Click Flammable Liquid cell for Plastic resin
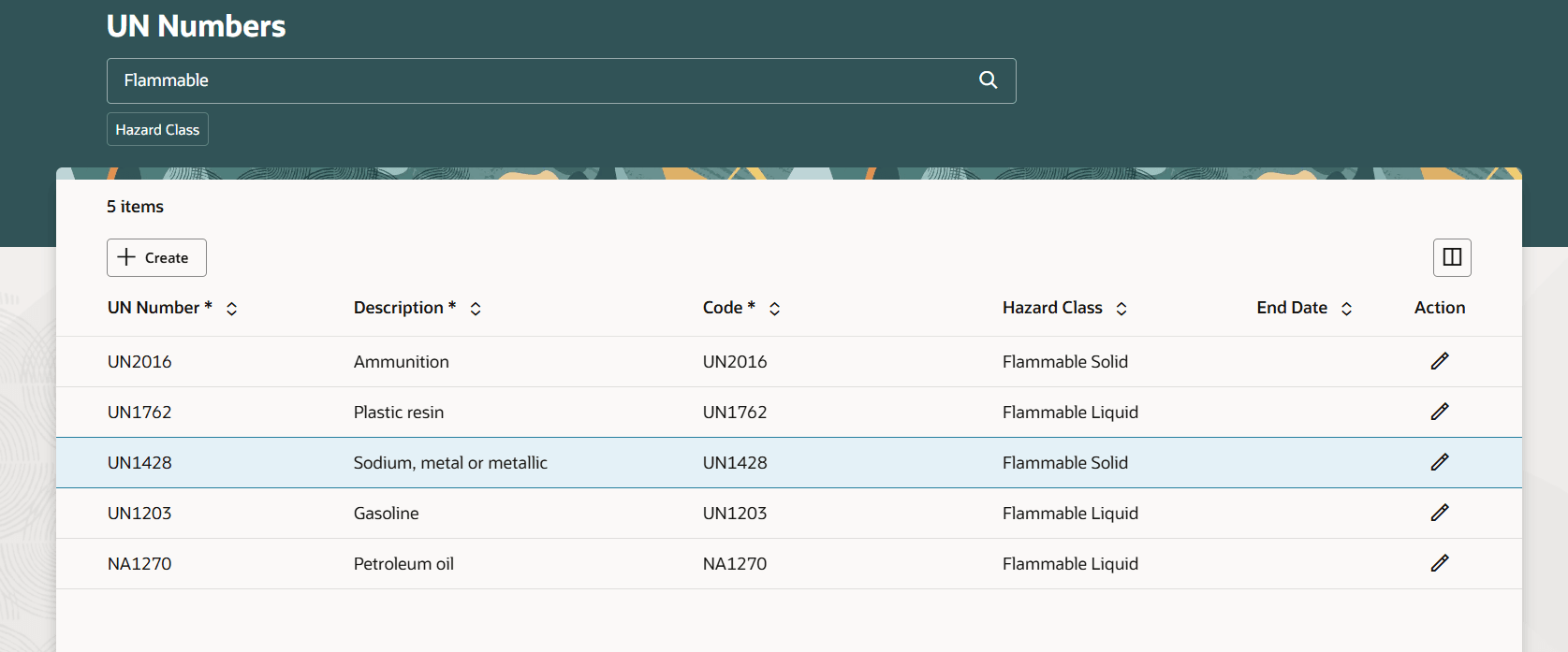The image size is (1568, 652). click(1070, 413)
